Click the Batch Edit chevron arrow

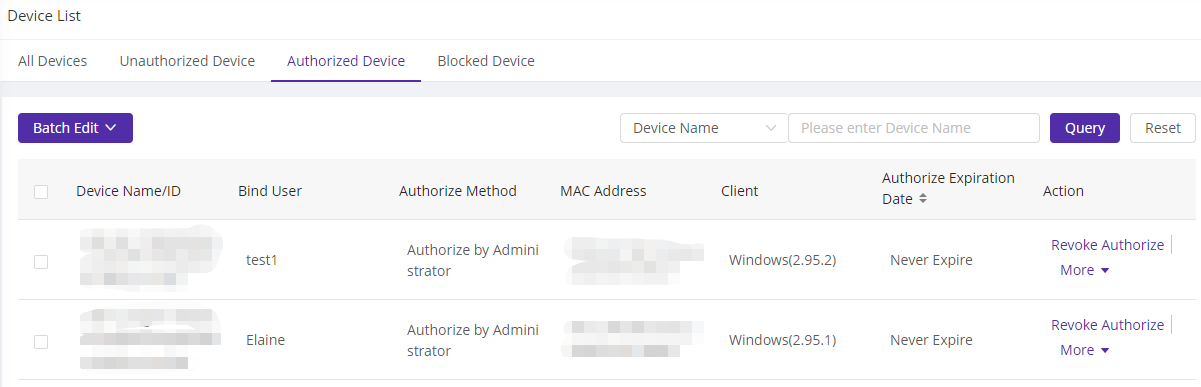tap(111, 128)
